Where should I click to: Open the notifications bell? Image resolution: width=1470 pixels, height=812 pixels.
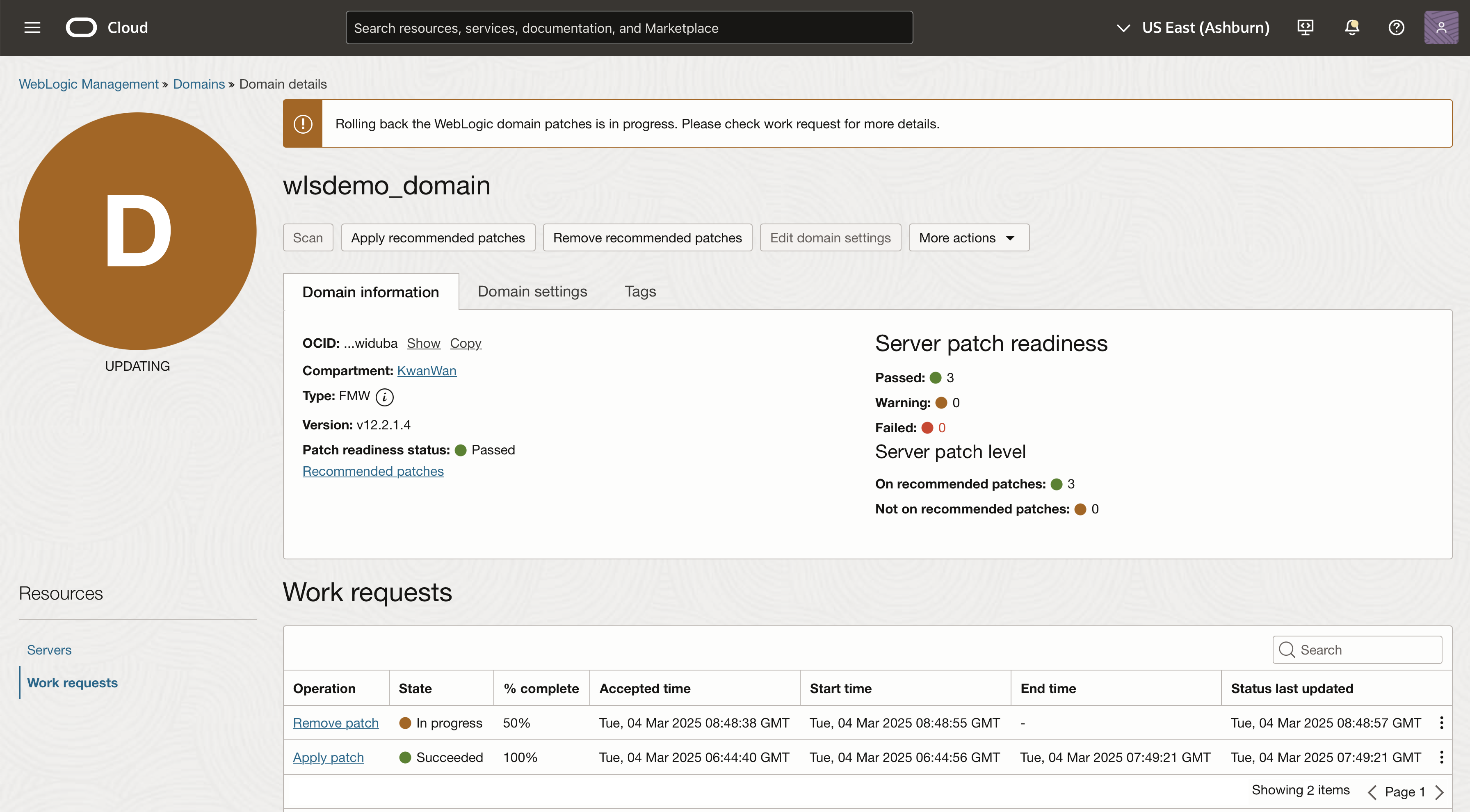click(x=1351, y=27)
